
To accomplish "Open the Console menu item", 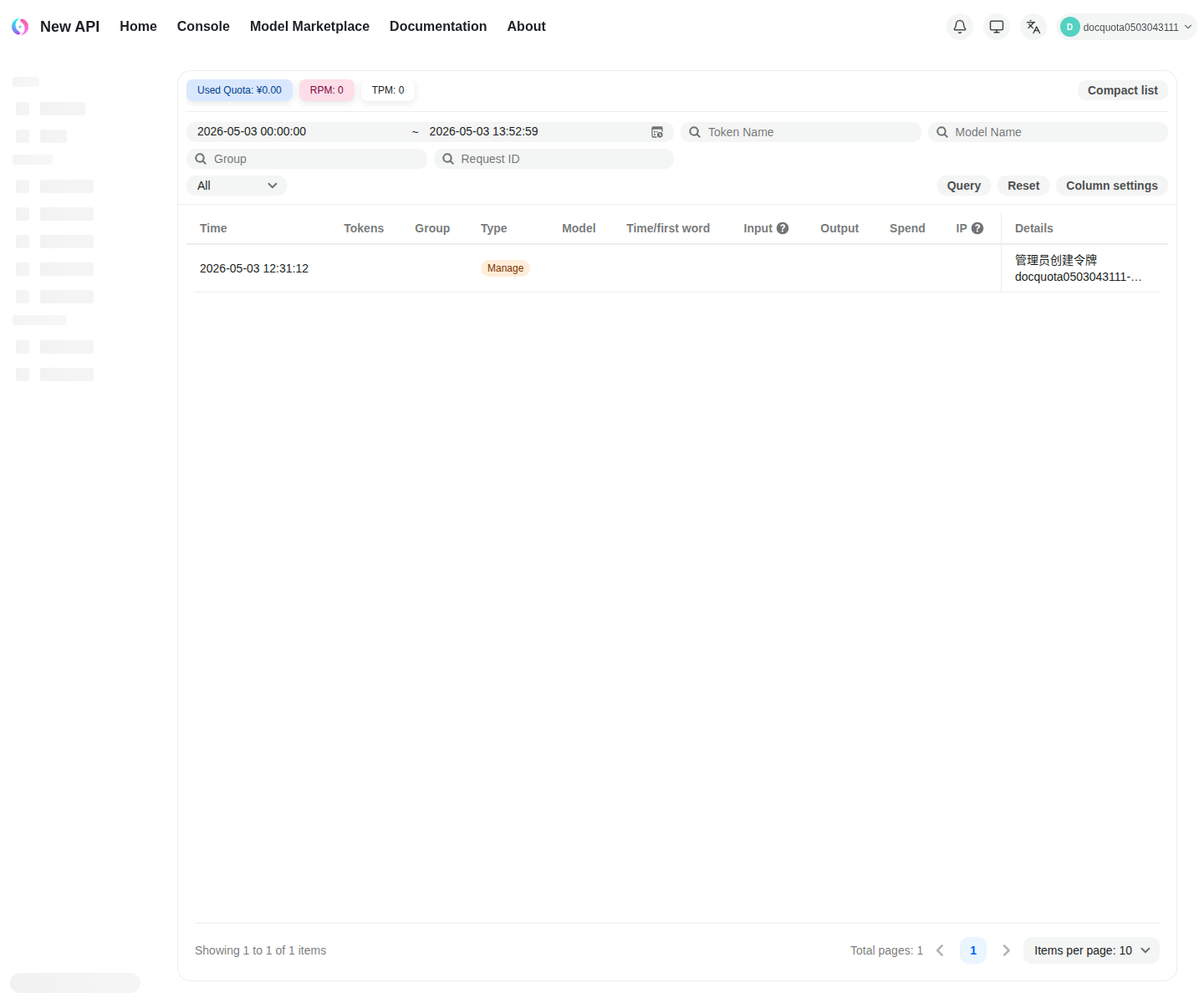I will (203, 27).
